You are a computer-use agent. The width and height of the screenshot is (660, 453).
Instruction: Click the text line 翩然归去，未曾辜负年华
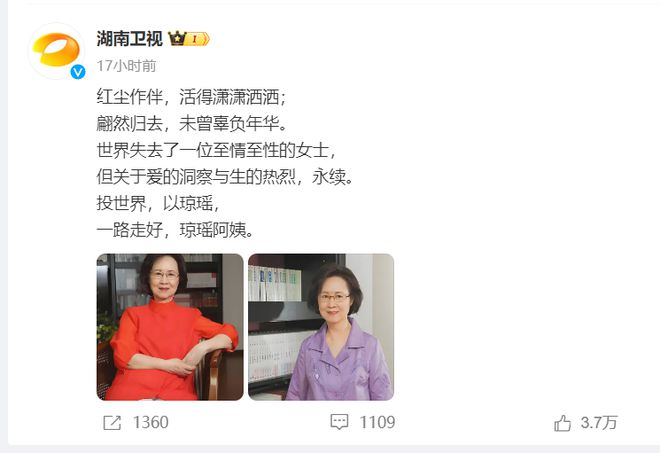(192, 124)
